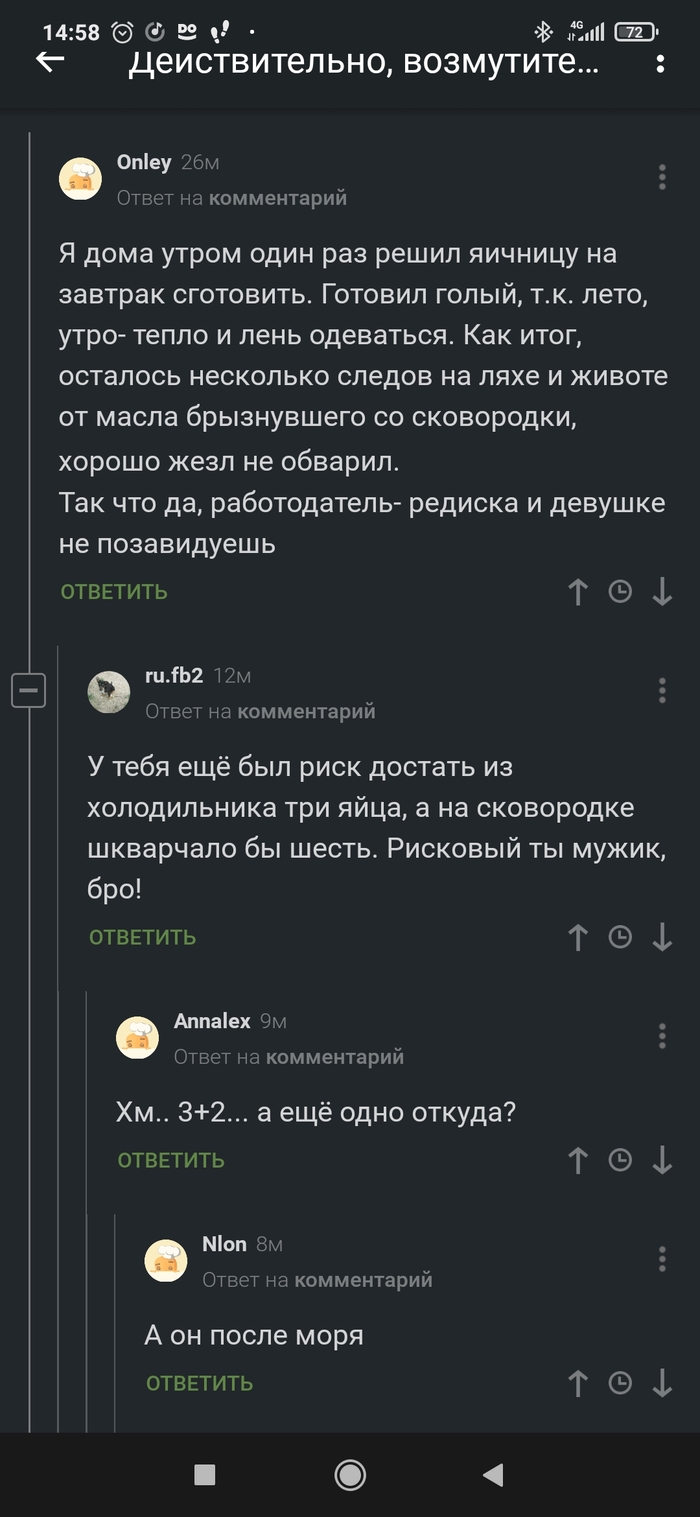700x1517 pixels.
Task: Upvote Nlon's comment
Action: [577, 1384]
